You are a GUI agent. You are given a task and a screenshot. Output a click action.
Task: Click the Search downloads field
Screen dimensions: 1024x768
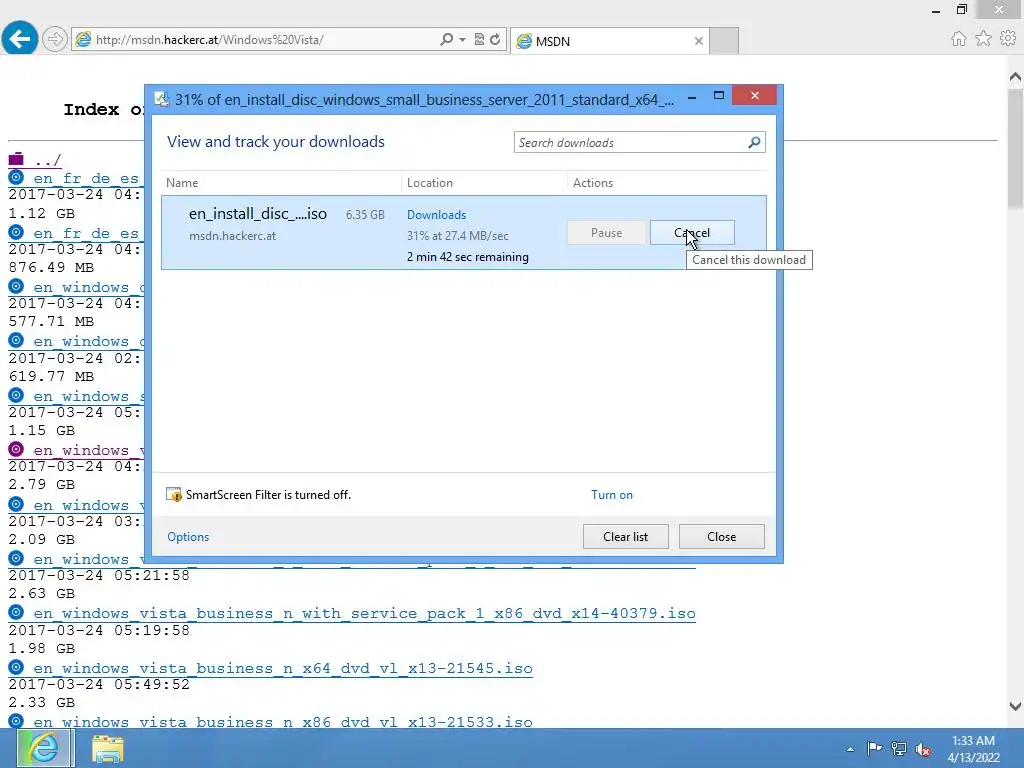[630, 142]
